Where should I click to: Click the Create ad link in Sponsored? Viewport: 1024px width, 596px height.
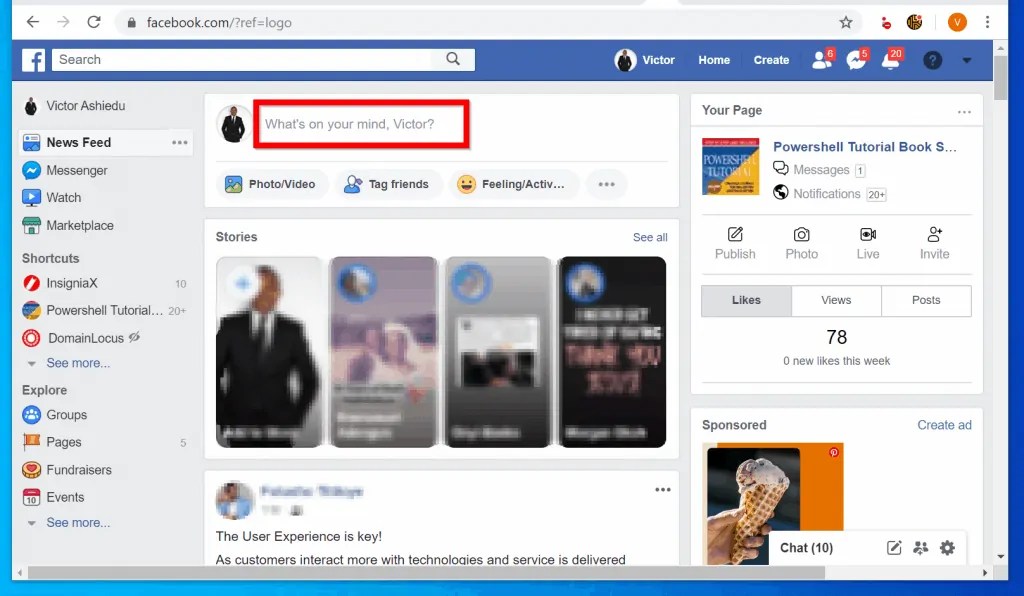pos(944,424)
